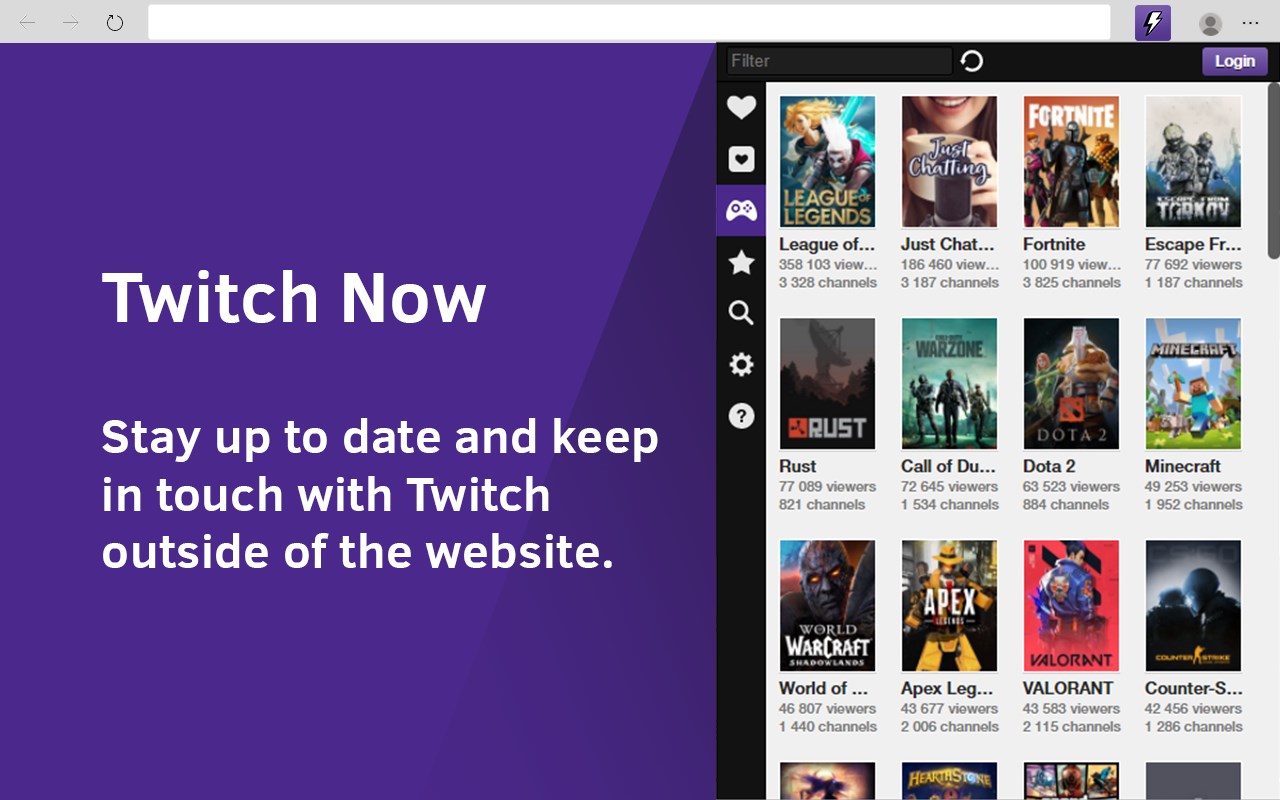1280x800 pixels.
Task: Open the League of Legends cover thumbnail
Action: (827, 162)
